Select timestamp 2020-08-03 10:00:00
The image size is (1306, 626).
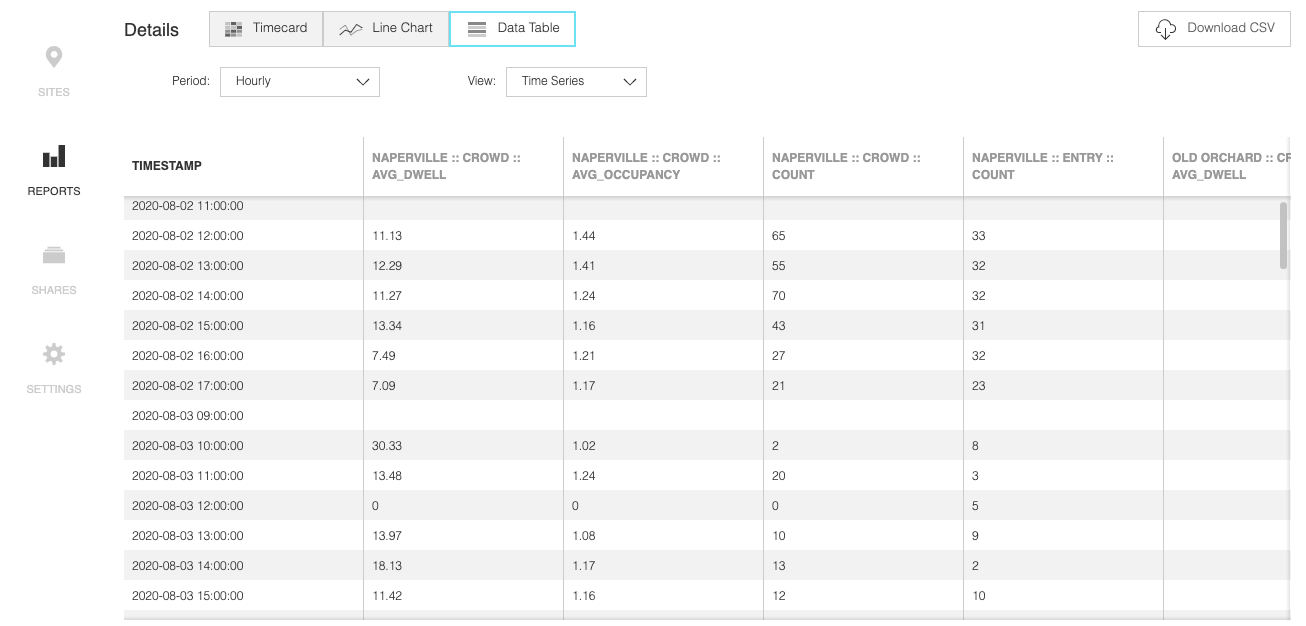click(x=188, y=446)
